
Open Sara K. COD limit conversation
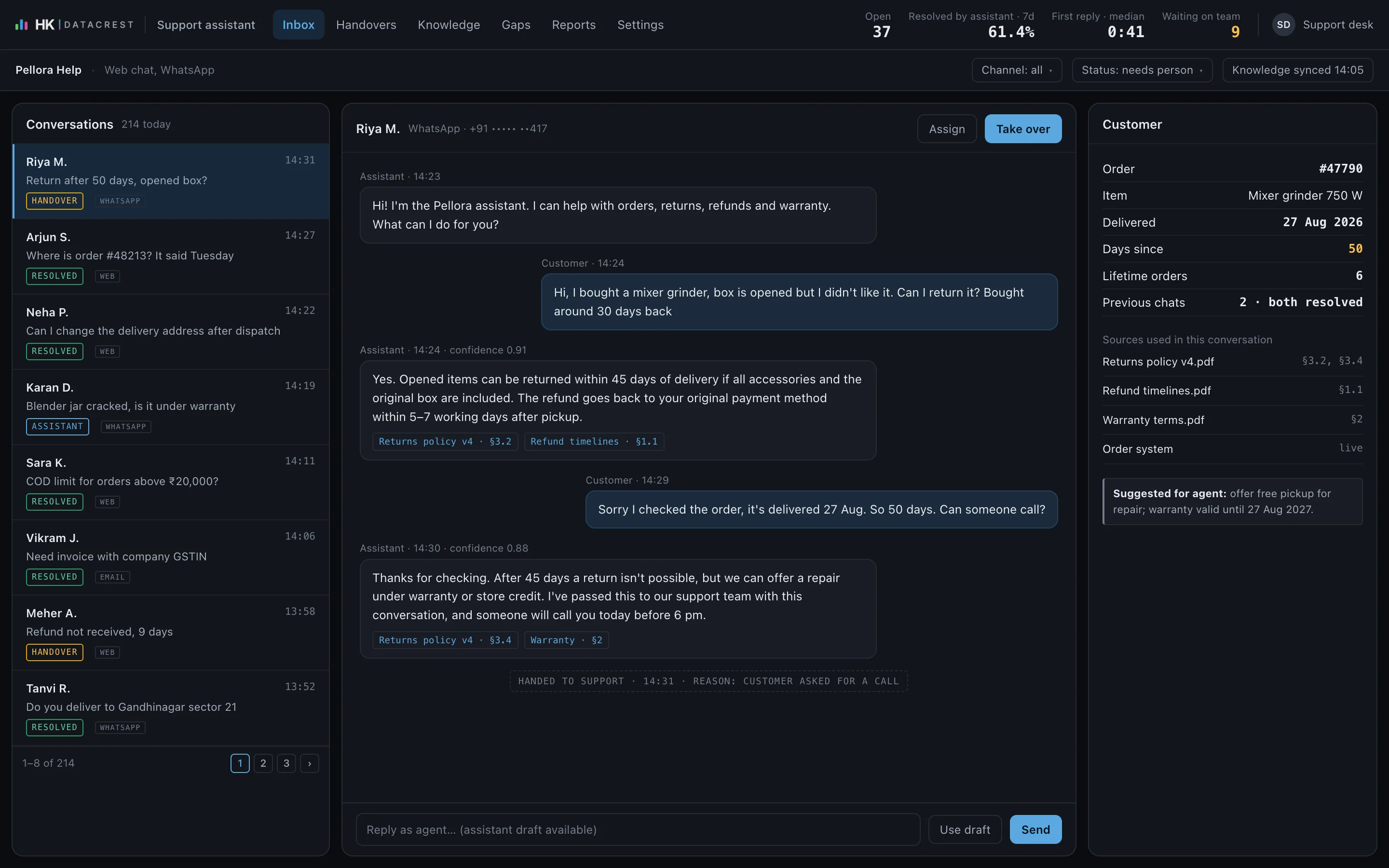click(171, 482)
